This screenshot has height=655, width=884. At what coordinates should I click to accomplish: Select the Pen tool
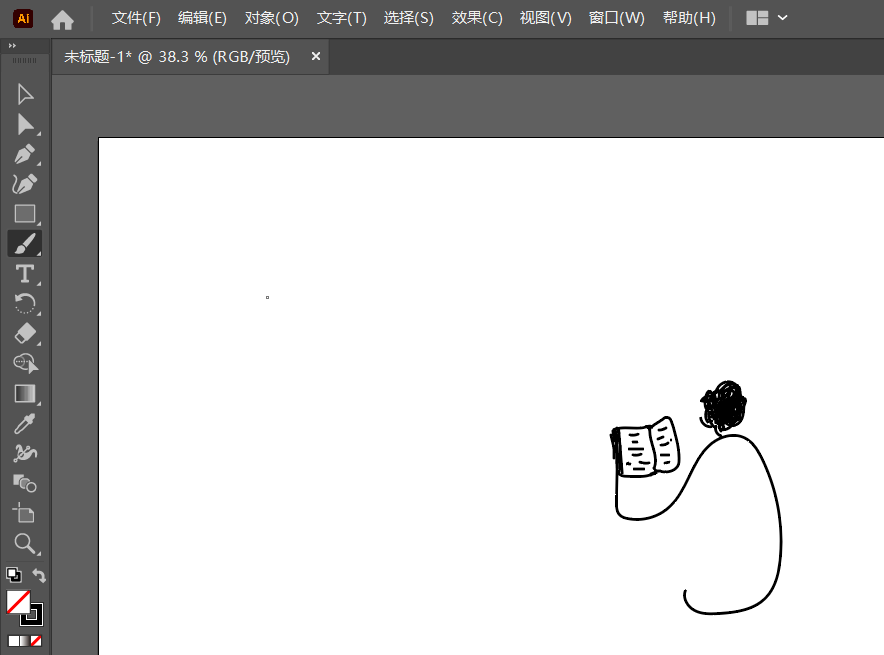[x=25, y=154]
